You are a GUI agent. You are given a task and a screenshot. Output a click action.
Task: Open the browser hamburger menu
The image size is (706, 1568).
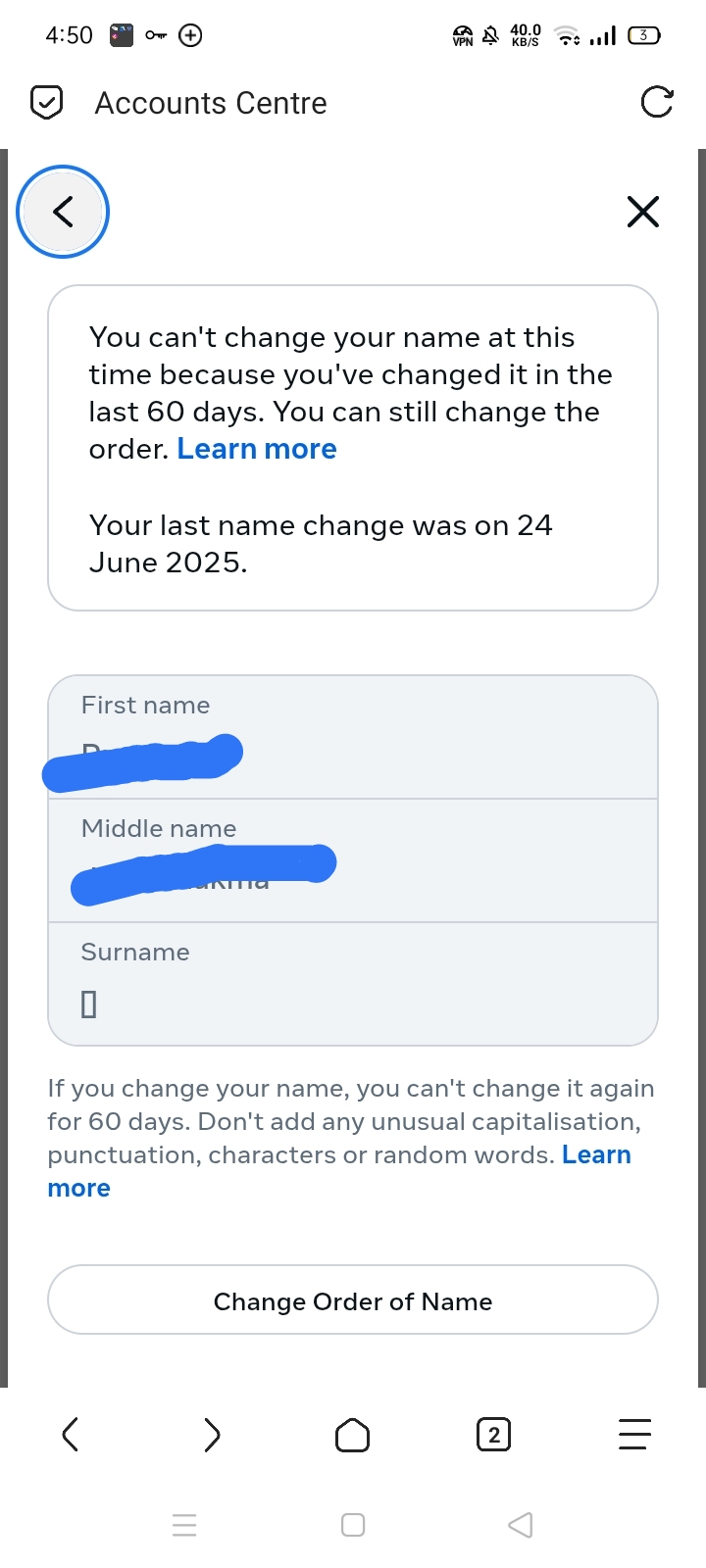(634, 1435)
